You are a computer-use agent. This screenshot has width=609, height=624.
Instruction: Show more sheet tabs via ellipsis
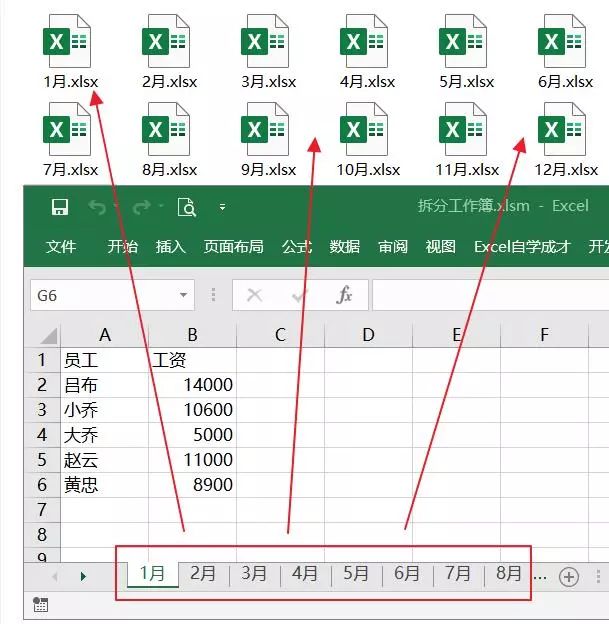click(x=540, y=575)
